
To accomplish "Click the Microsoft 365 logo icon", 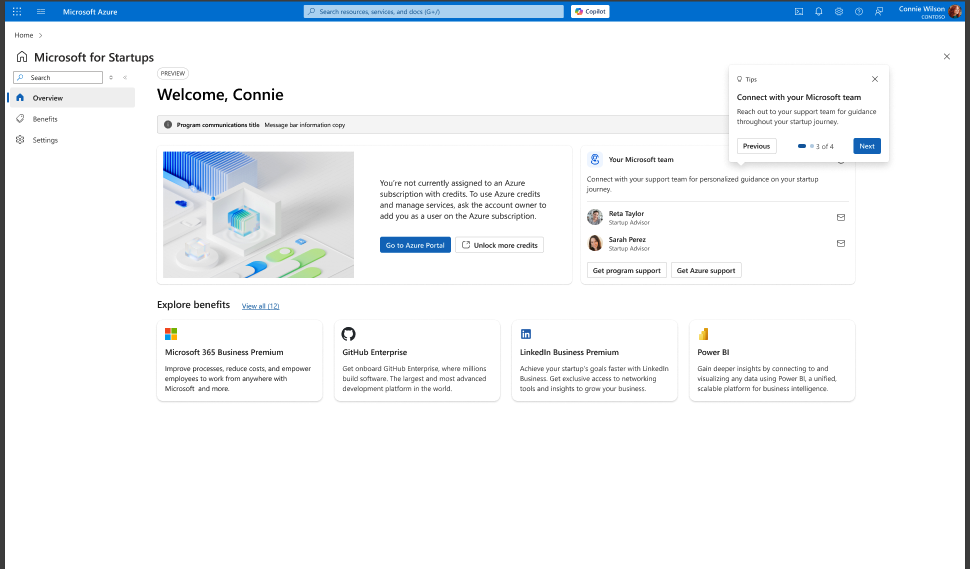I will coord(171,334).
